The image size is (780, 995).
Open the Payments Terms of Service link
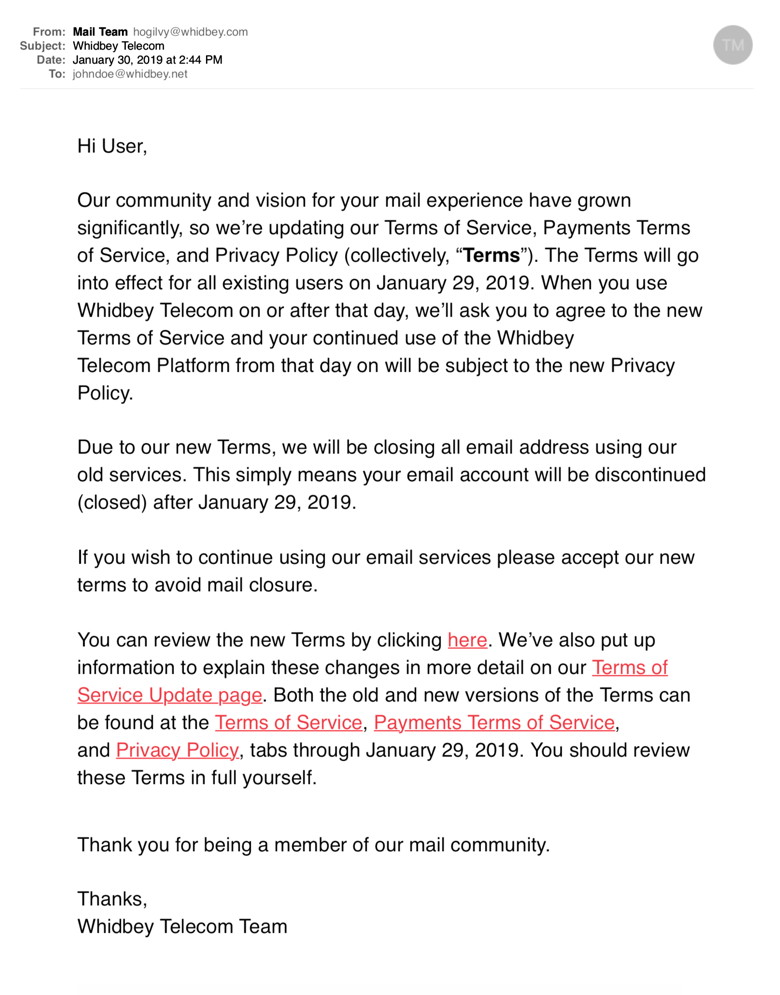click(x=494, y=722)
